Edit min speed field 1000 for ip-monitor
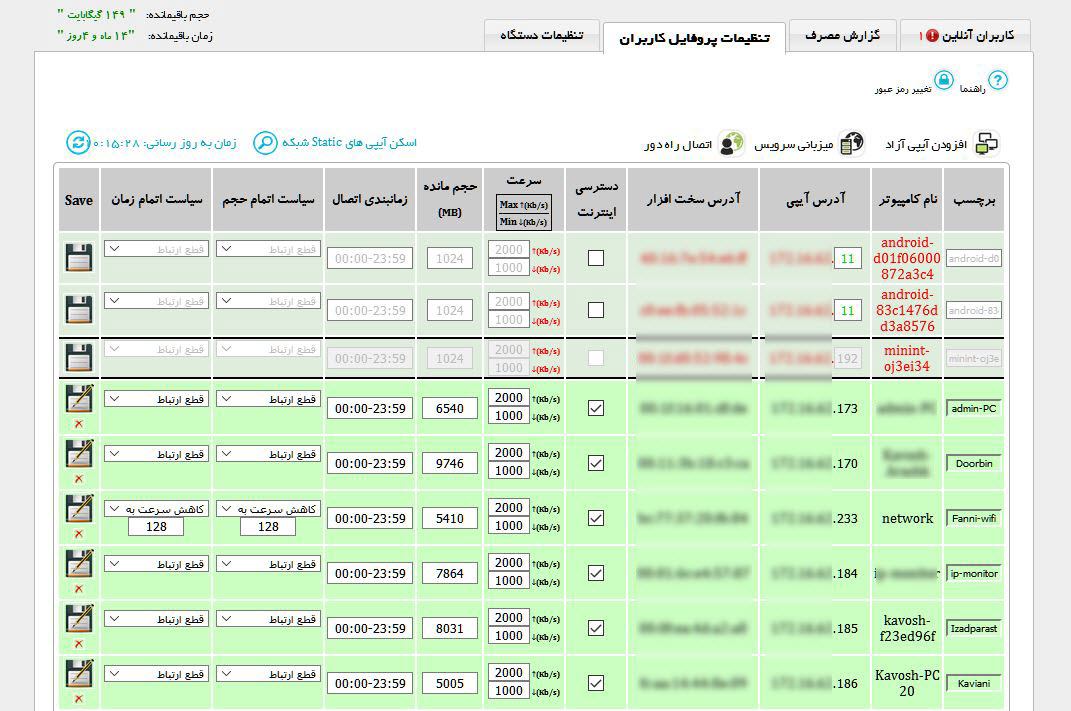This screenshot has width=1071, height=711. [509, 581]
